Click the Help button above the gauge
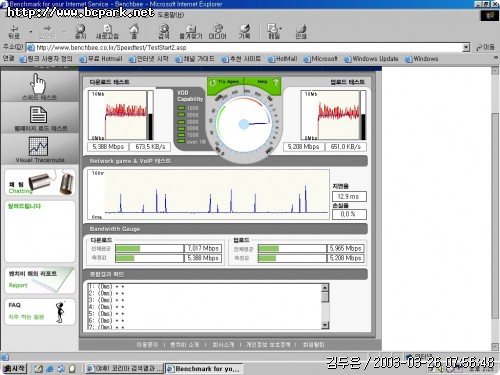500x375 pixels. coord(263,82)
